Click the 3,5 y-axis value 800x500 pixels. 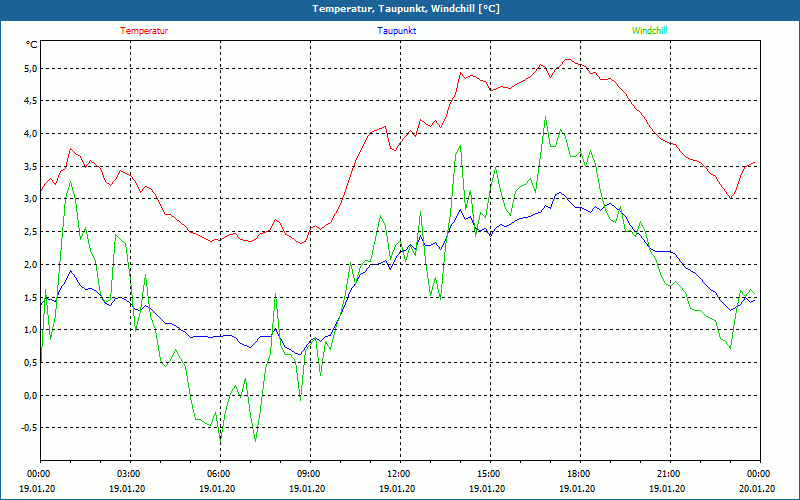pyautogui.click(x=31, y=166)
